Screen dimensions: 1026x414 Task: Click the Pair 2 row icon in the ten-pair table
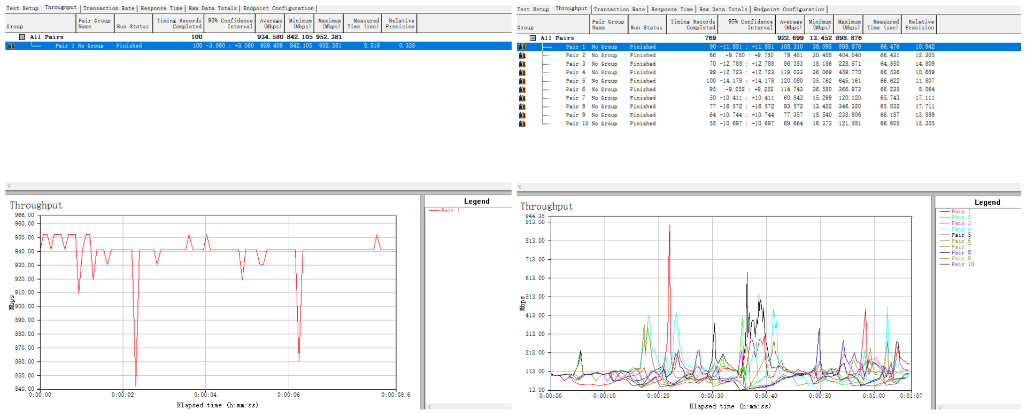(520, 54)
